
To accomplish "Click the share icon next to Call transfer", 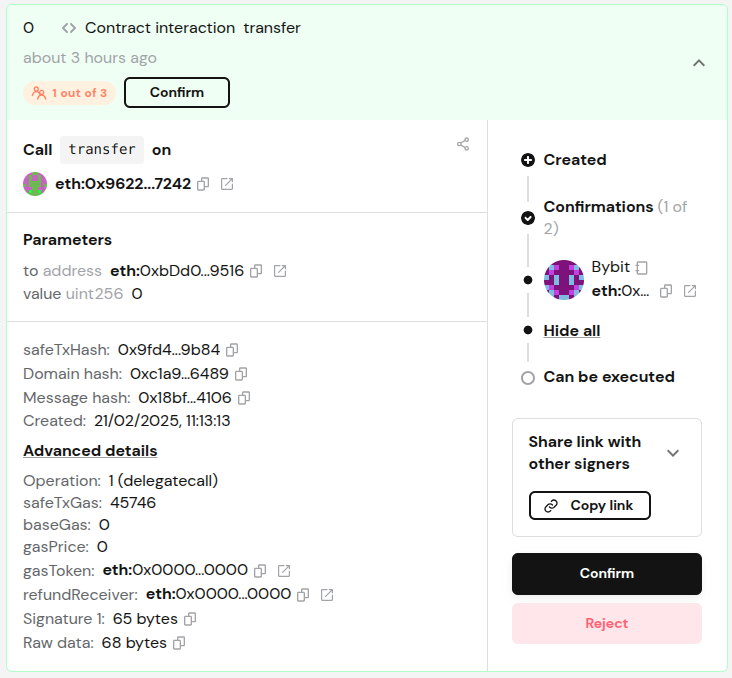I will [463, 144].
